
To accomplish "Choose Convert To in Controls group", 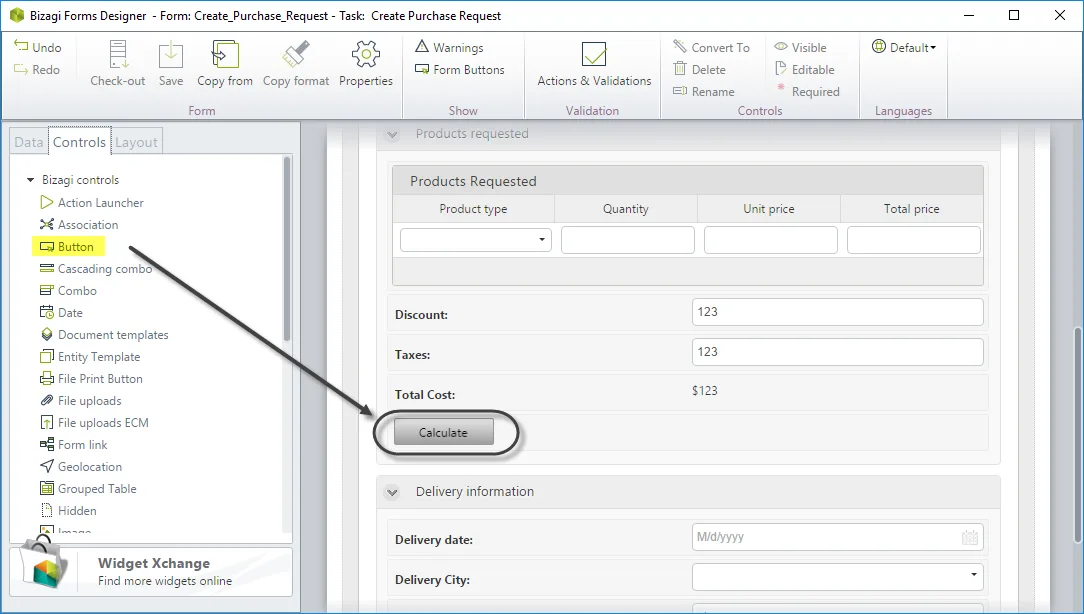I will point(711,47).
